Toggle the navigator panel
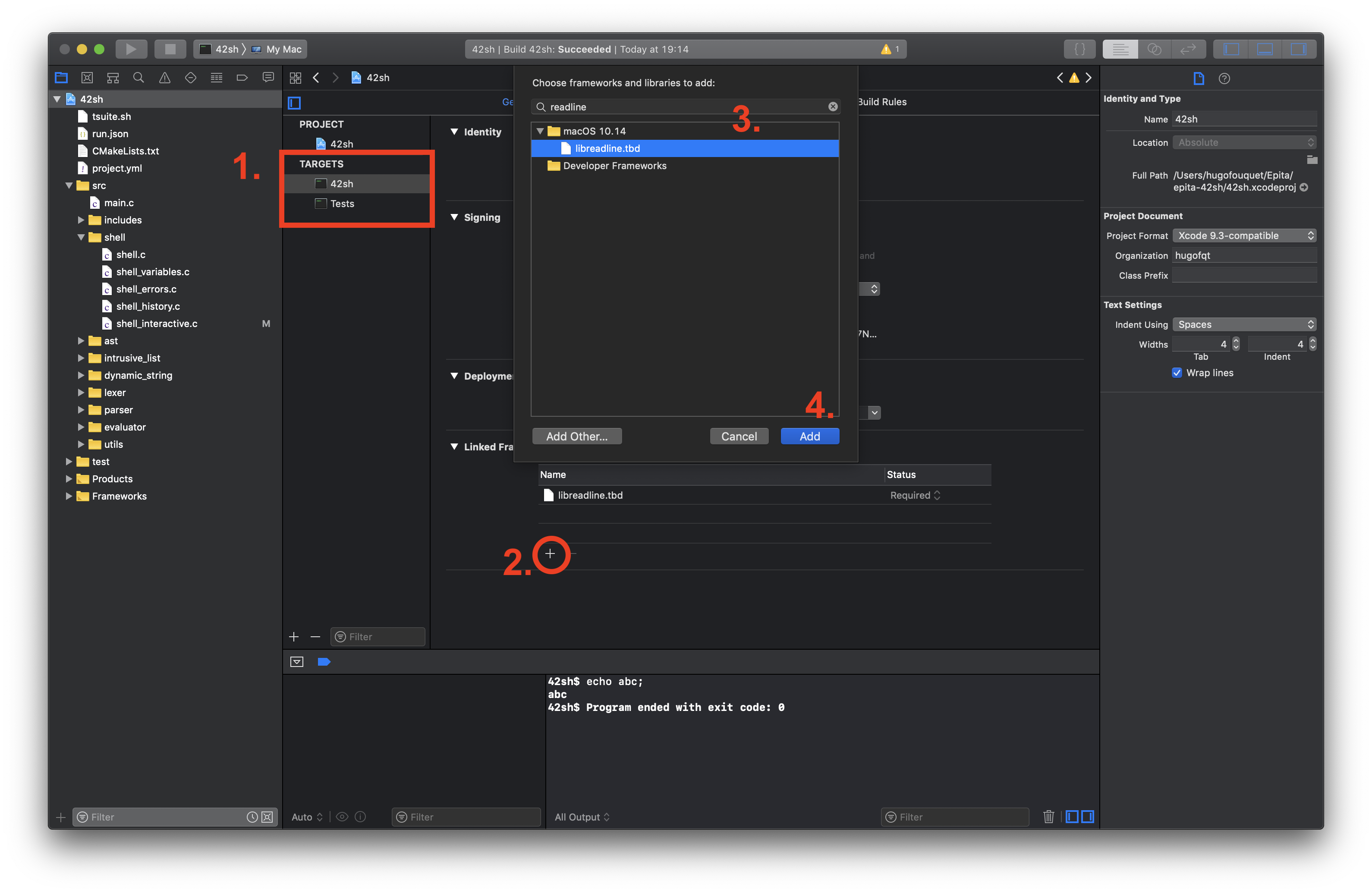 tap(1231, 49)
